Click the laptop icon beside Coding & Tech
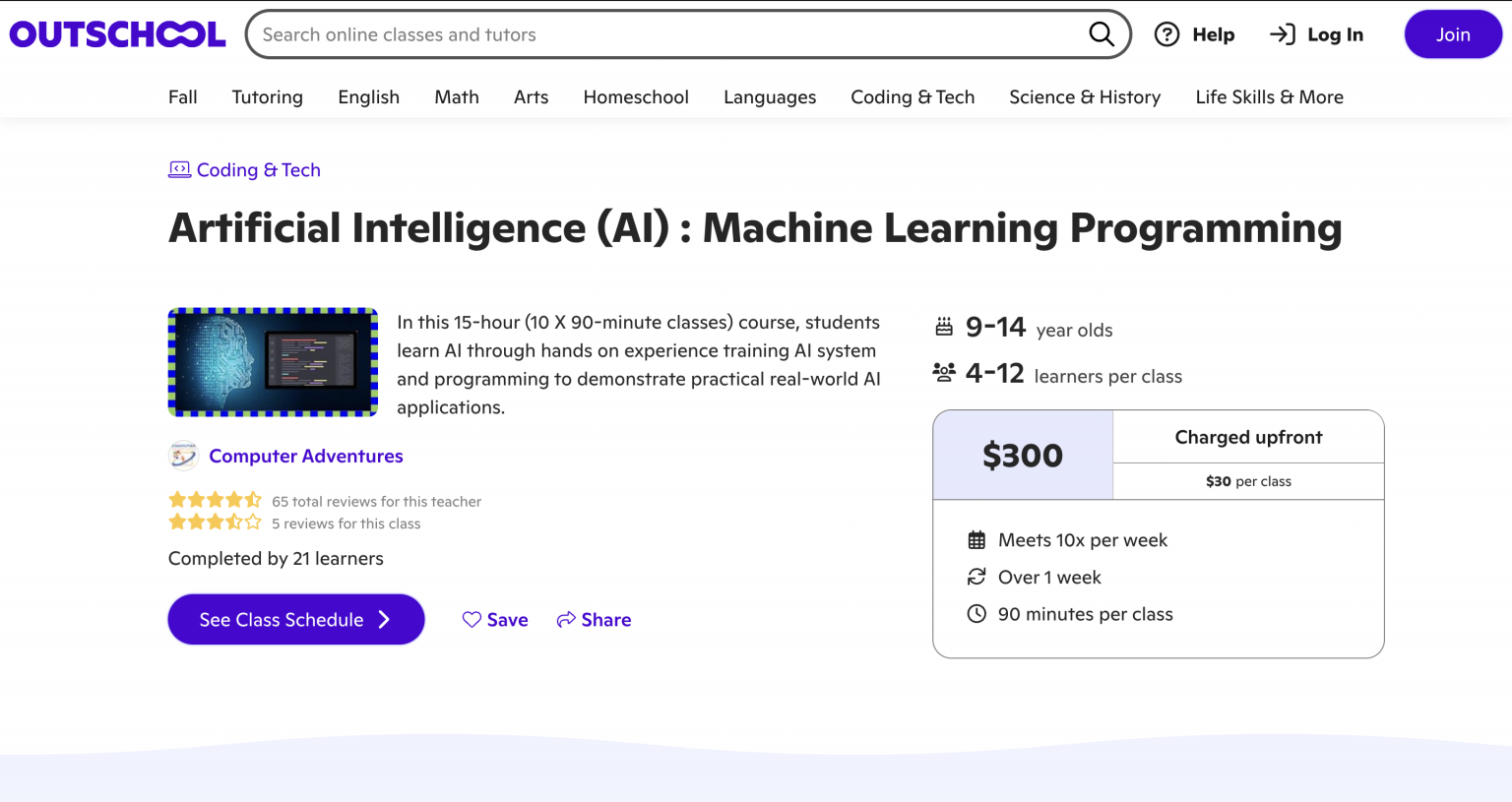This screenshot has height=802, width=1512. [x=179, y=169]
